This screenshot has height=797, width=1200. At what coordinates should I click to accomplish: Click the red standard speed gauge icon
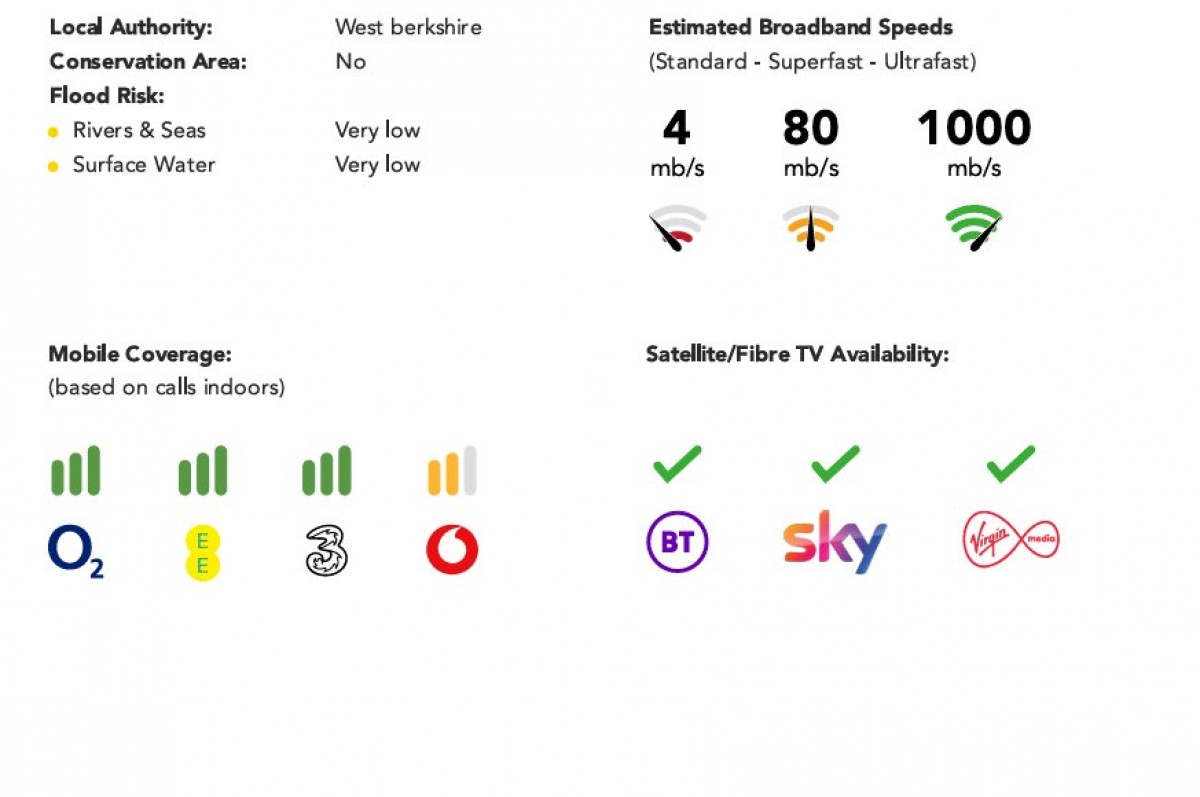(x=677, y=228)
